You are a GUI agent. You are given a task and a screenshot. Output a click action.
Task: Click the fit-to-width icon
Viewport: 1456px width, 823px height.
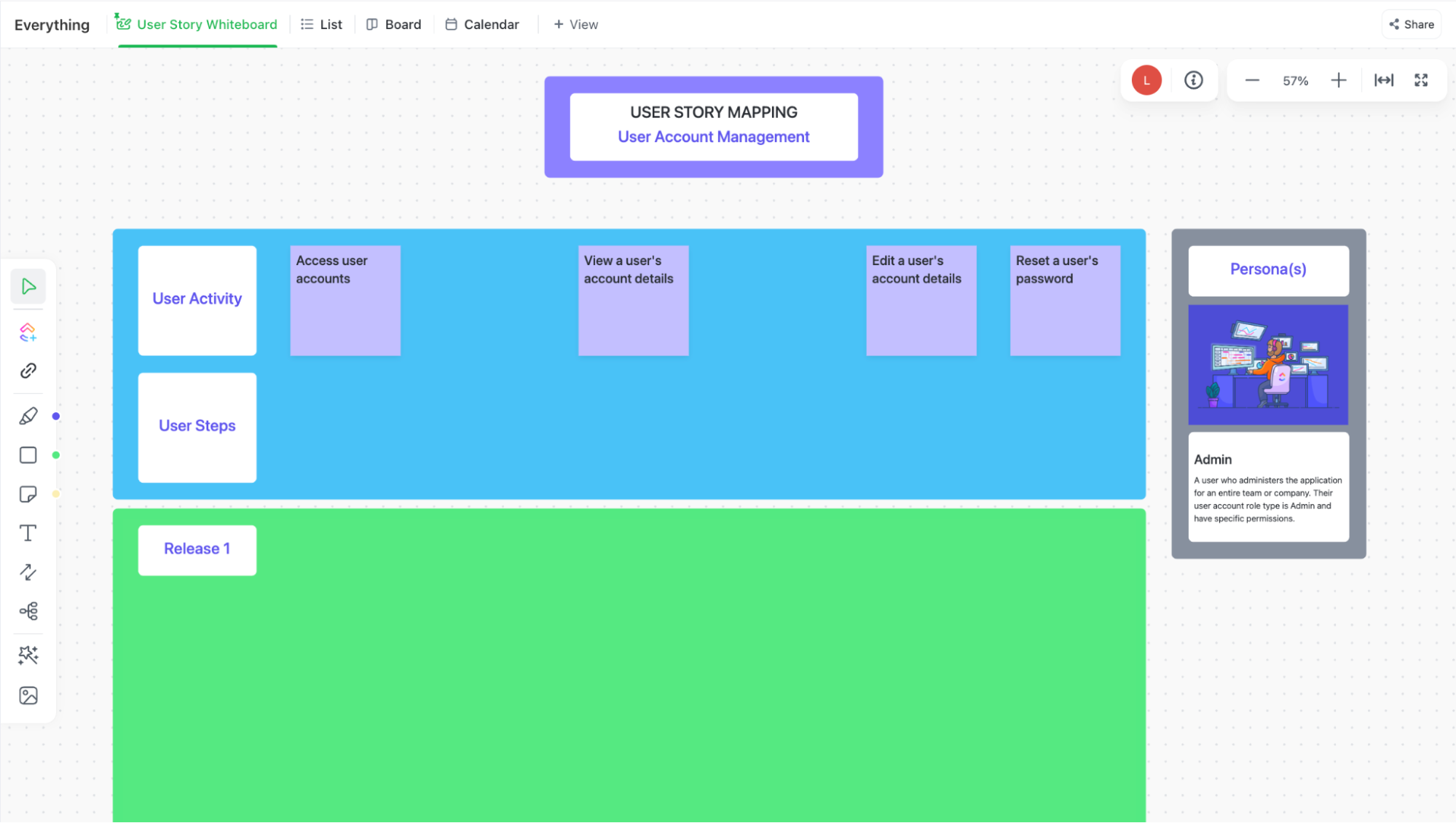[1384, 80]
